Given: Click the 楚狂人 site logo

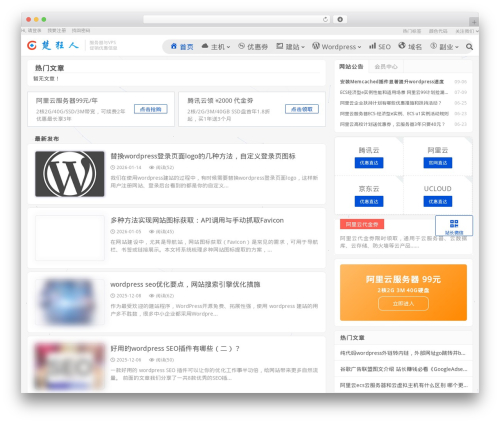Looking at the screenshot, I should (x=53, y=45).
